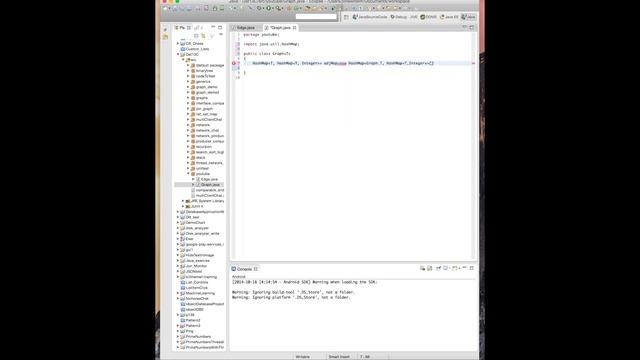This screenshot has width=640, height=360.
Task: Select the Console tab
Action: (244, 269)
